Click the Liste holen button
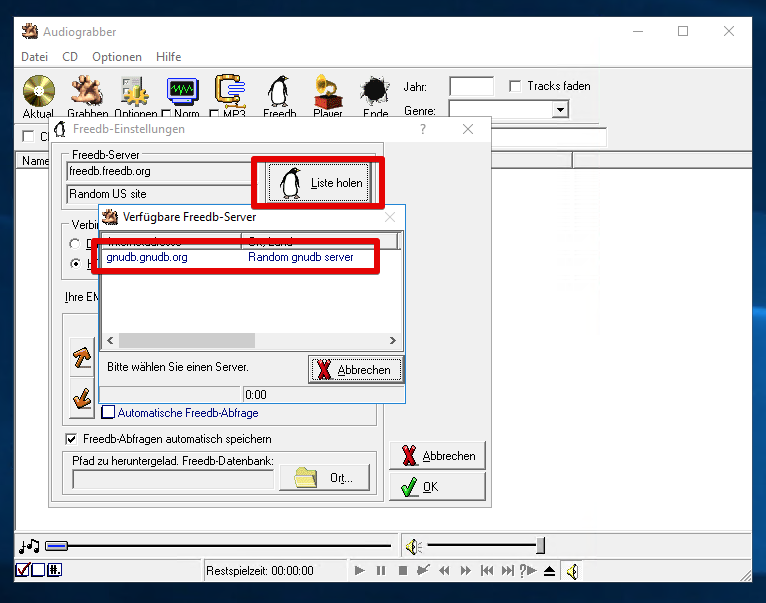 (319, 183)
